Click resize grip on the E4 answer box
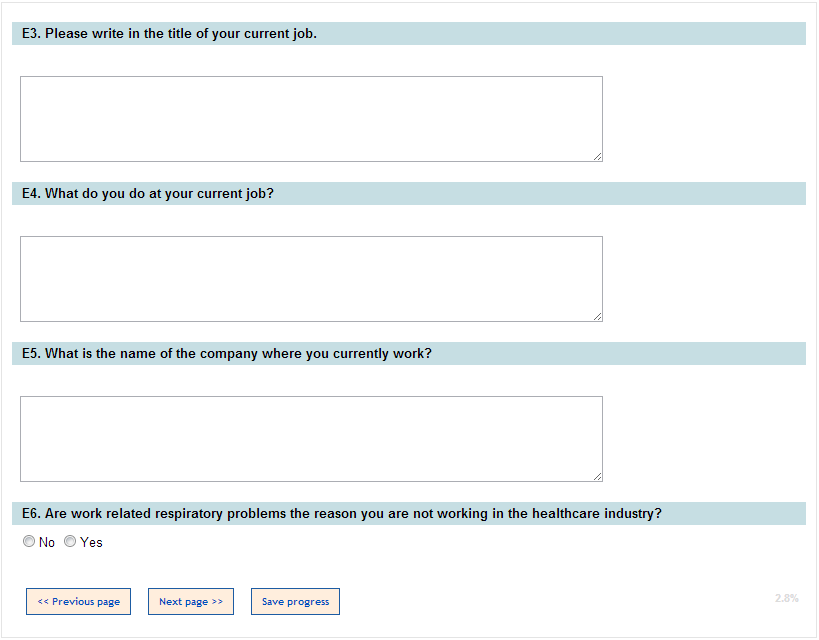The image size is (819, 640). [x=597, y=316]
